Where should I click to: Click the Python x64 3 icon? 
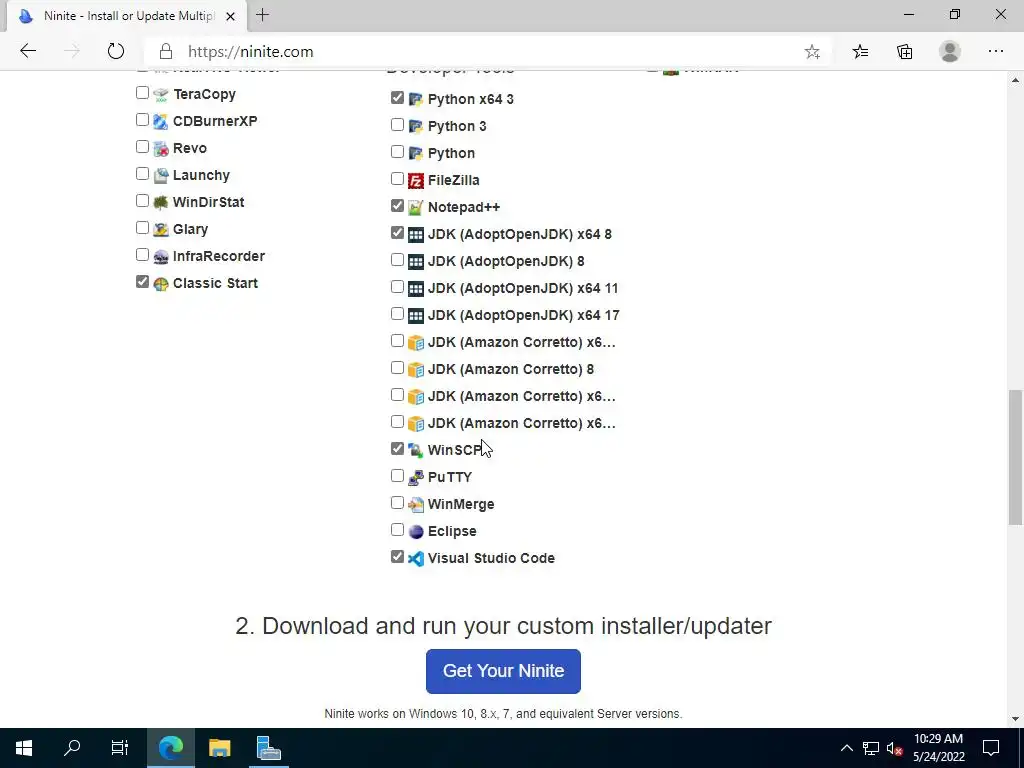click(416, 99)
